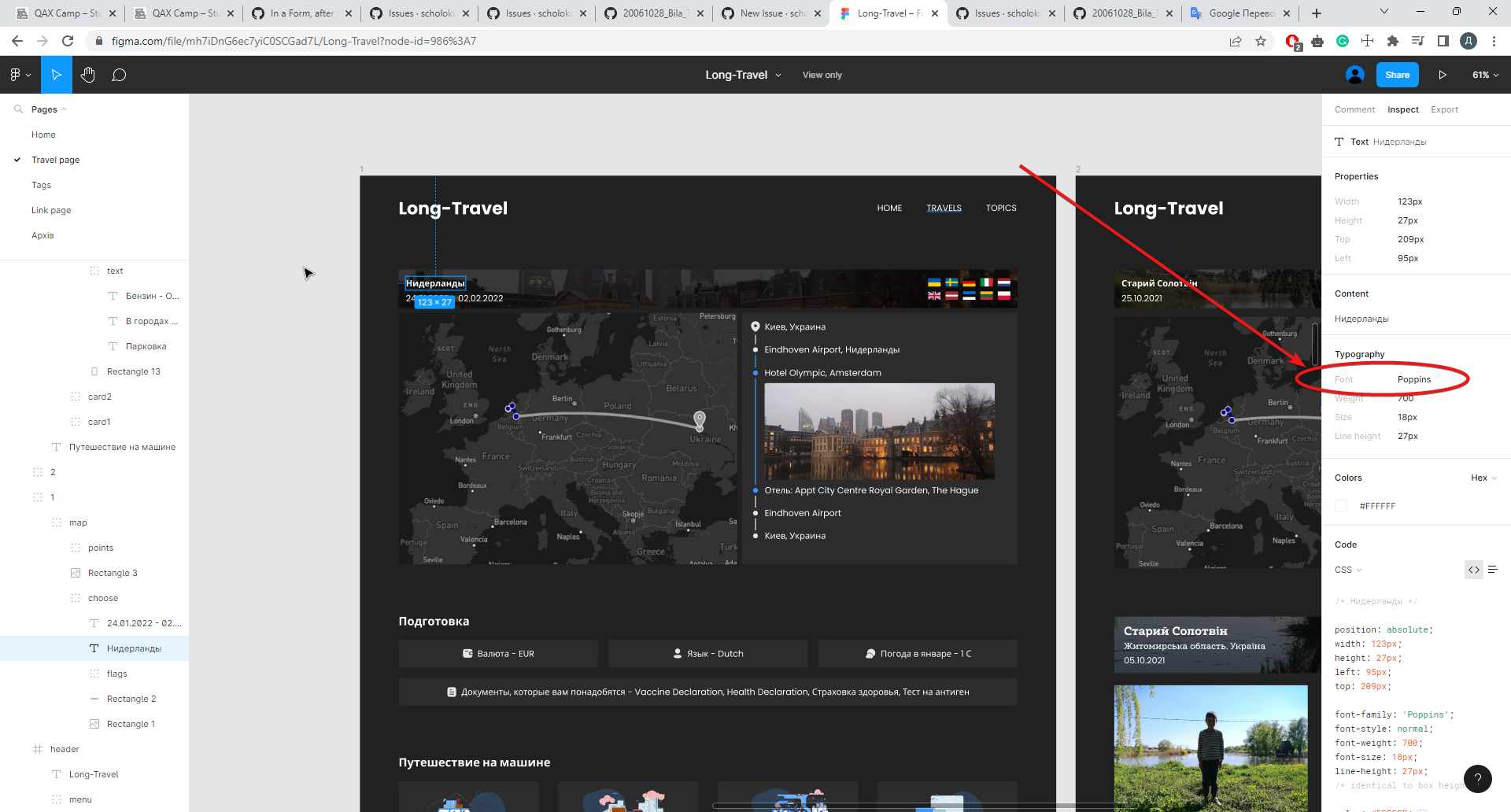Select the Move tool
1511x812 pixels.
click(57, 75)
